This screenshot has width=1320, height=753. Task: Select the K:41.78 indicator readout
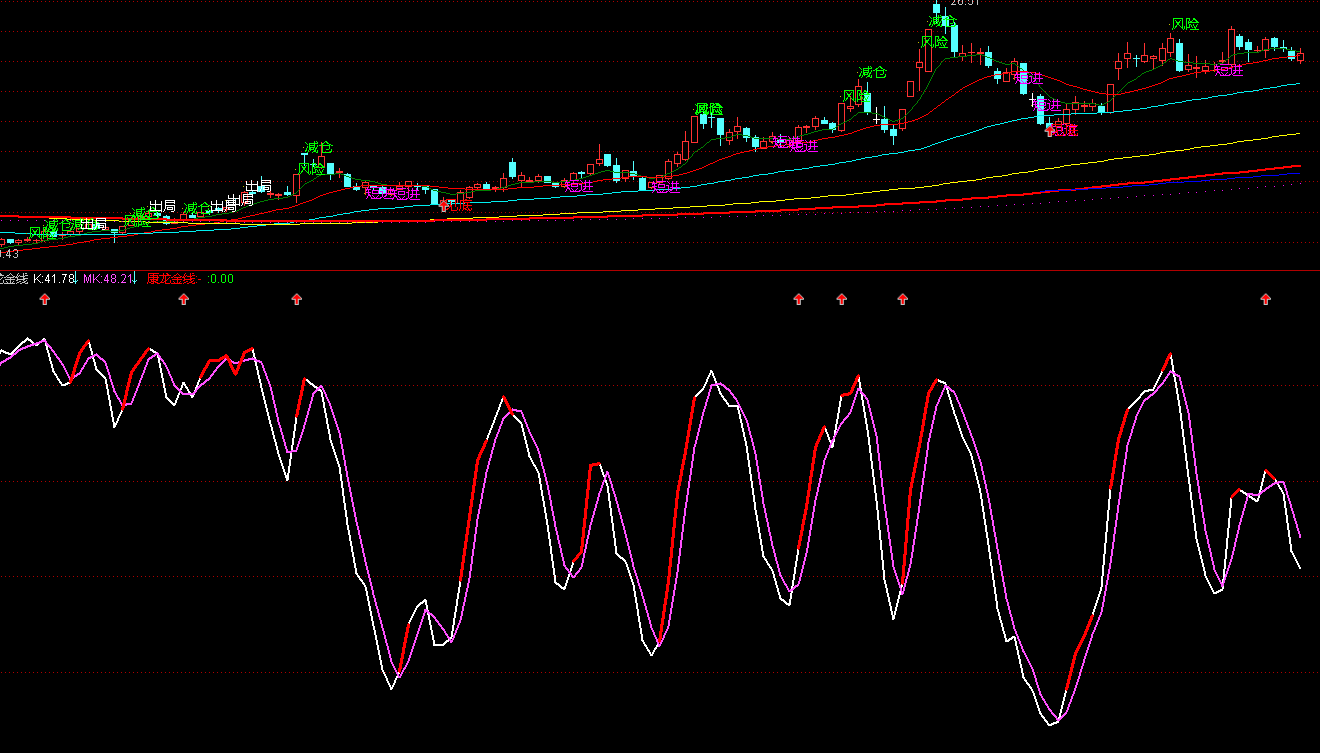coord(54,279)
